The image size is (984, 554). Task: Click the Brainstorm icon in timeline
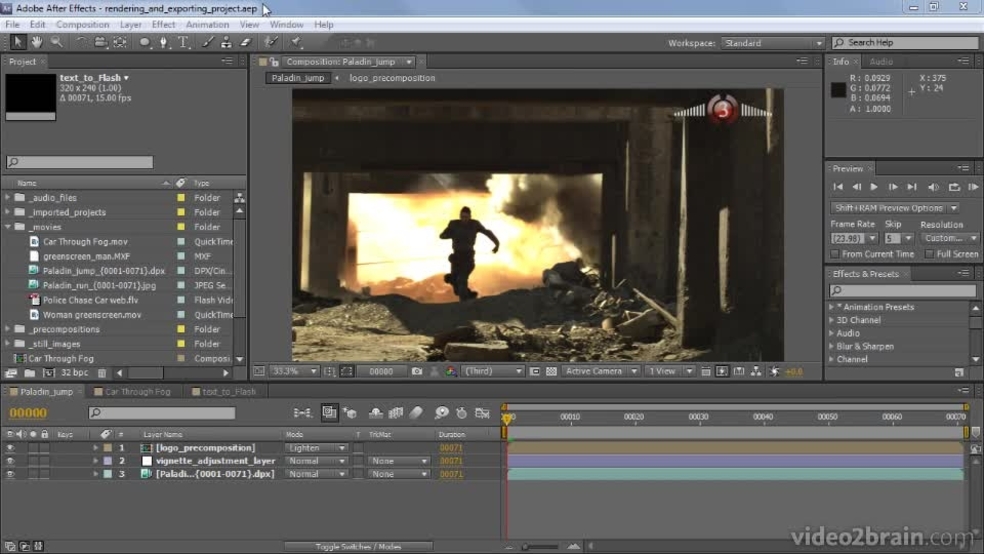click(442, 412)
